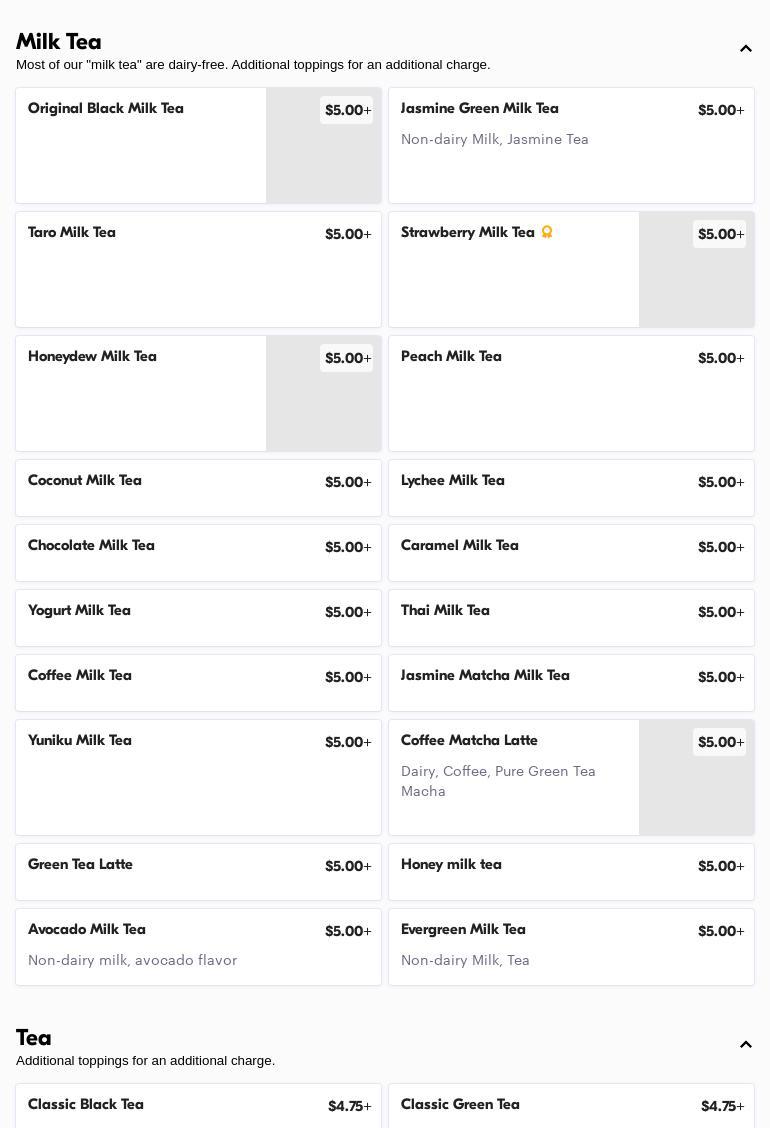Collapse the Milk Tea section chevron

pos(746,49)
